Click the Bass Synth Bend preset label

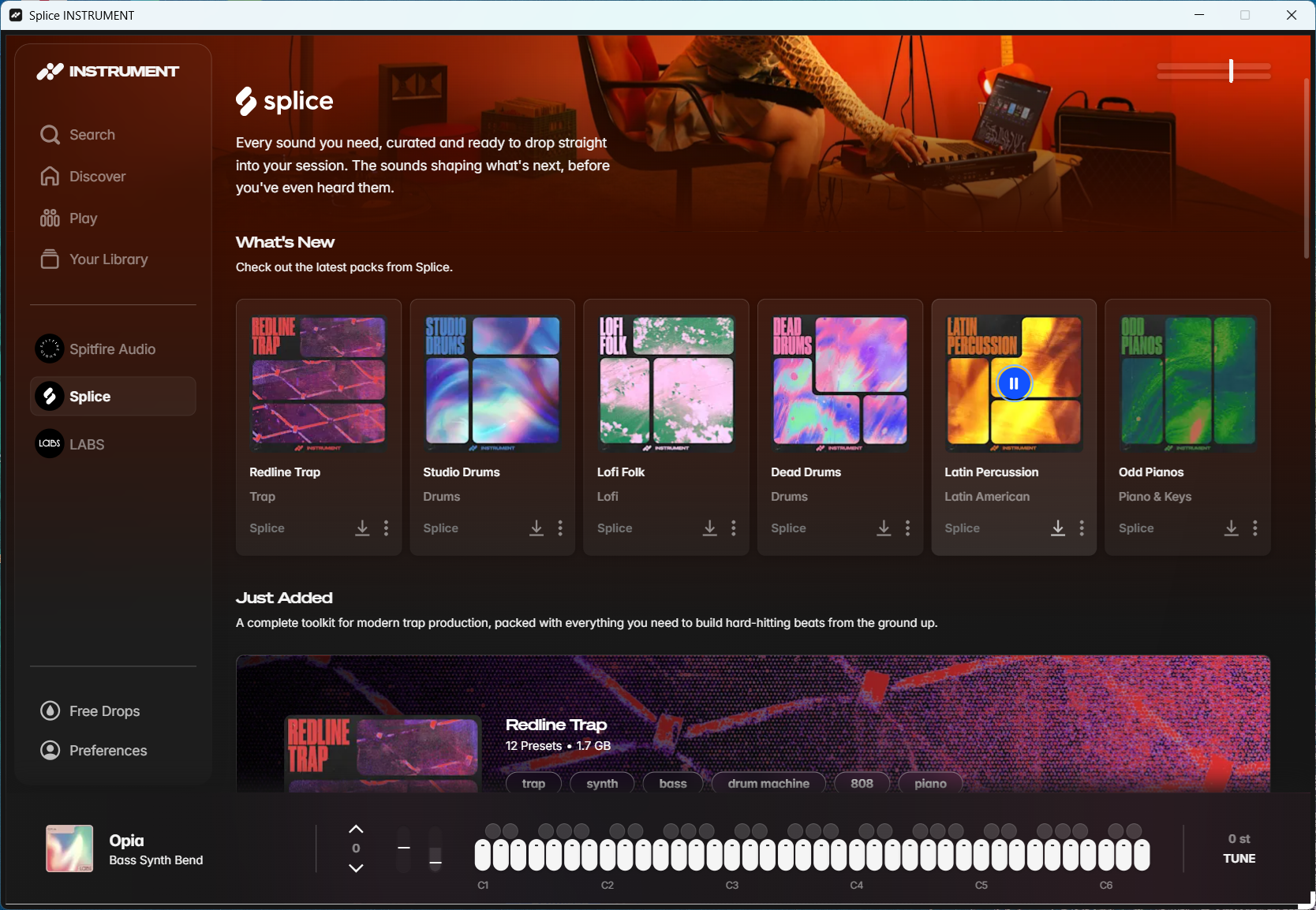[x=156, y=860]
